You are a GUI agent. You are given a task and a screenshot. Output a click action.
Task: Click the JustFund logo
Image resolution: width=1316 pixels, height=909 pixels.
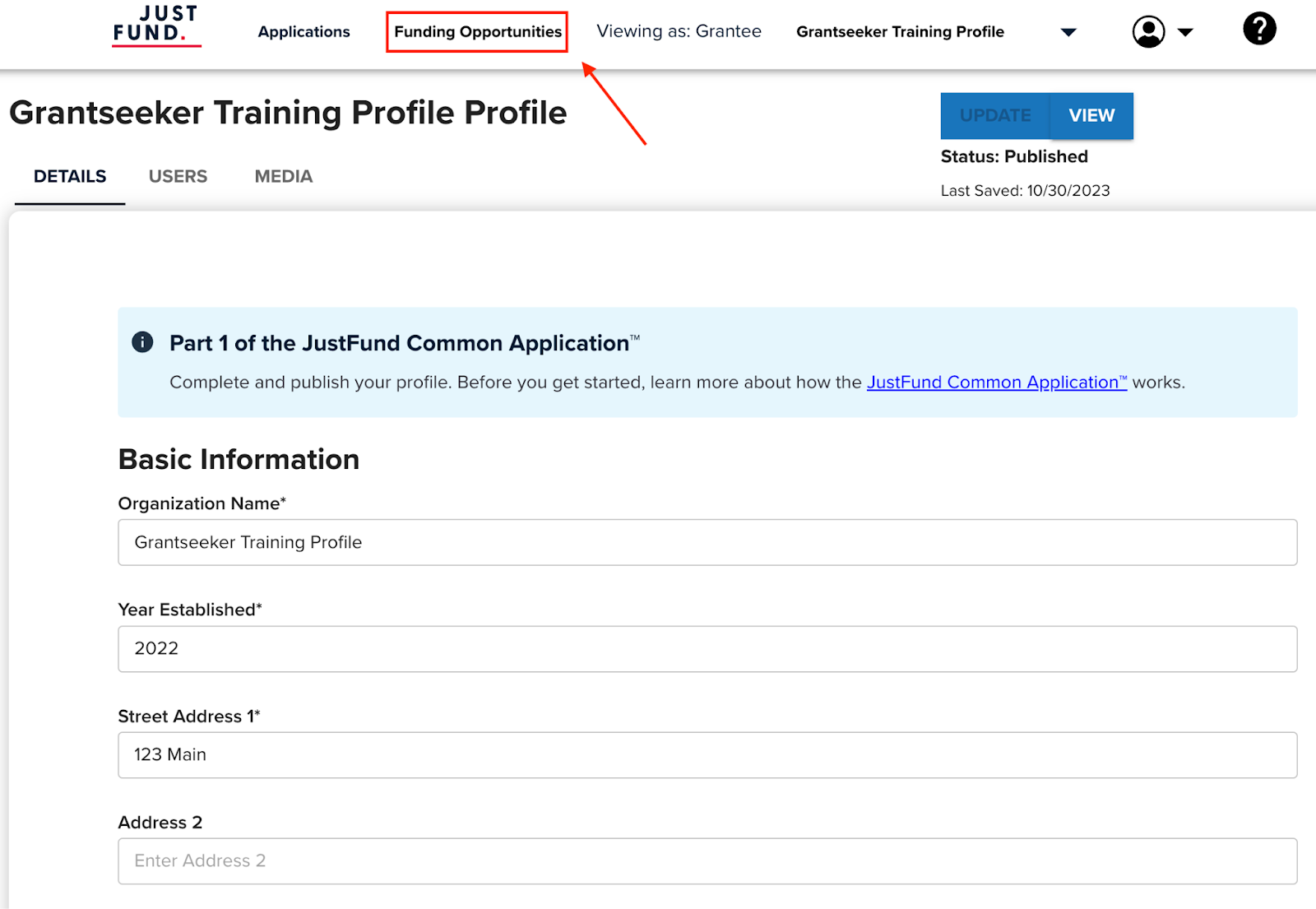(x=156, y=26)
